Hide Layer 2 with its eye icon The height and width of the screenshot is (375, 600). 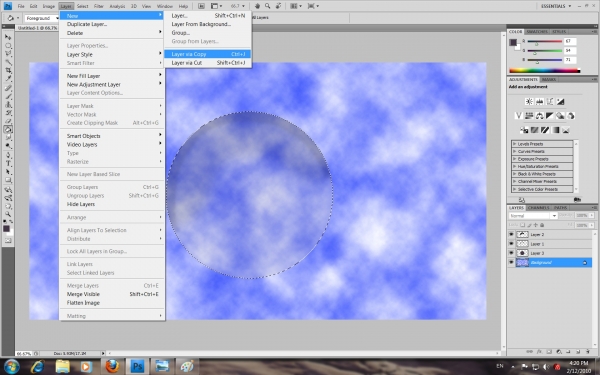point(511,234)
